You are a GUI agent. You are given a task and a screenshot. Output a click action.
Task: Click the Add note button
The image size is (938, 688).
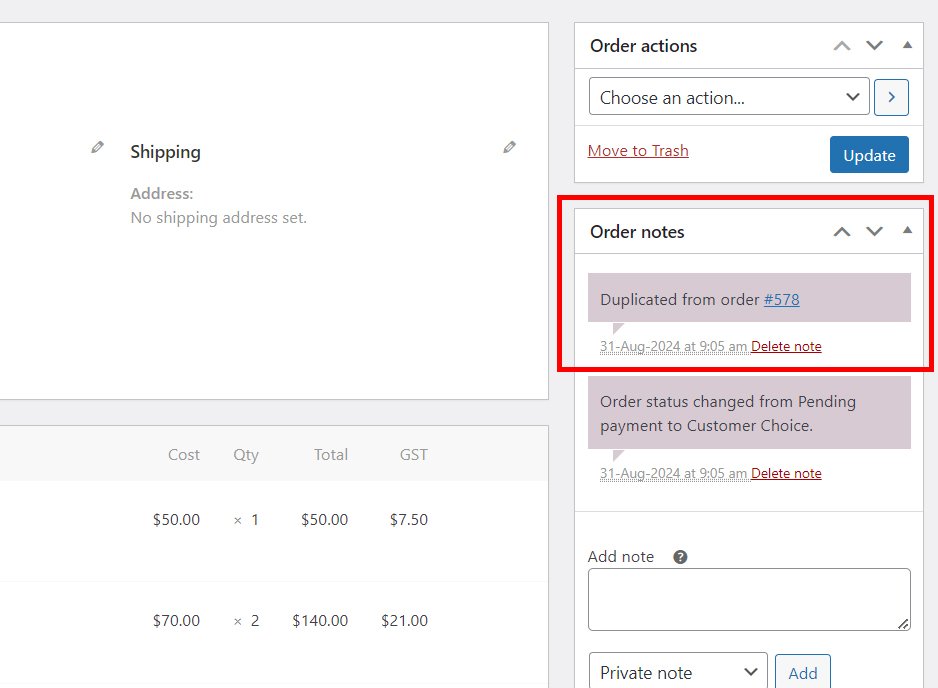(x=802, y=673)
